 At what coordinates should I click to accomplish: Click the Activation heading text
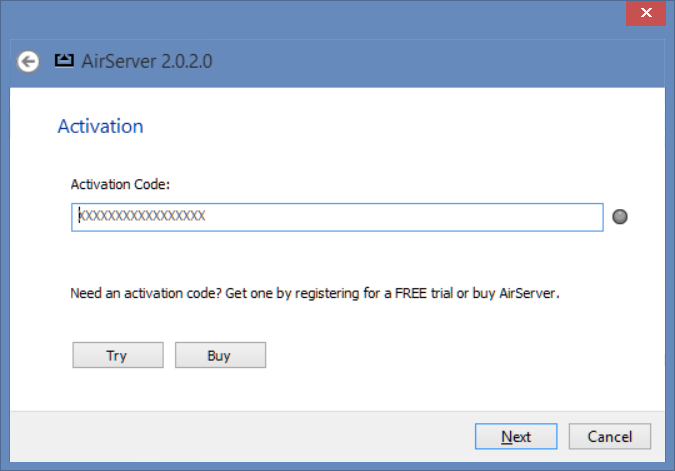100,127
